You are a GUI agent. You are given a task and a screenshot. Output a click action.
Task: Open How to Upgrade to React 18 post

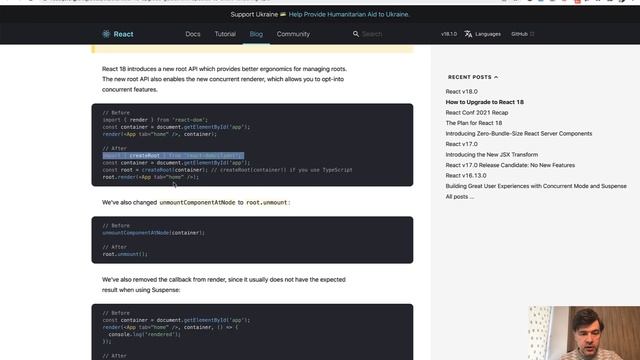(484, 102)
